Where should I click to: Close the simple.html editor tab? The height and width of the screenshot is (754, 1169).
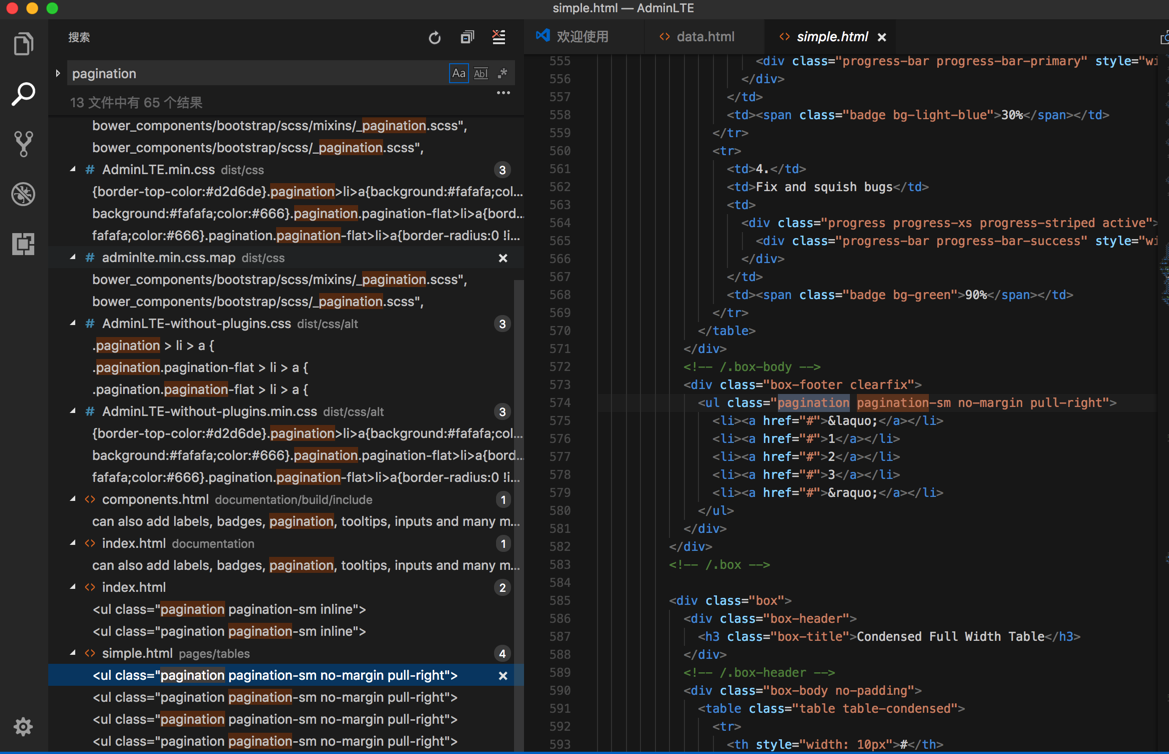[x=881, y=38]
